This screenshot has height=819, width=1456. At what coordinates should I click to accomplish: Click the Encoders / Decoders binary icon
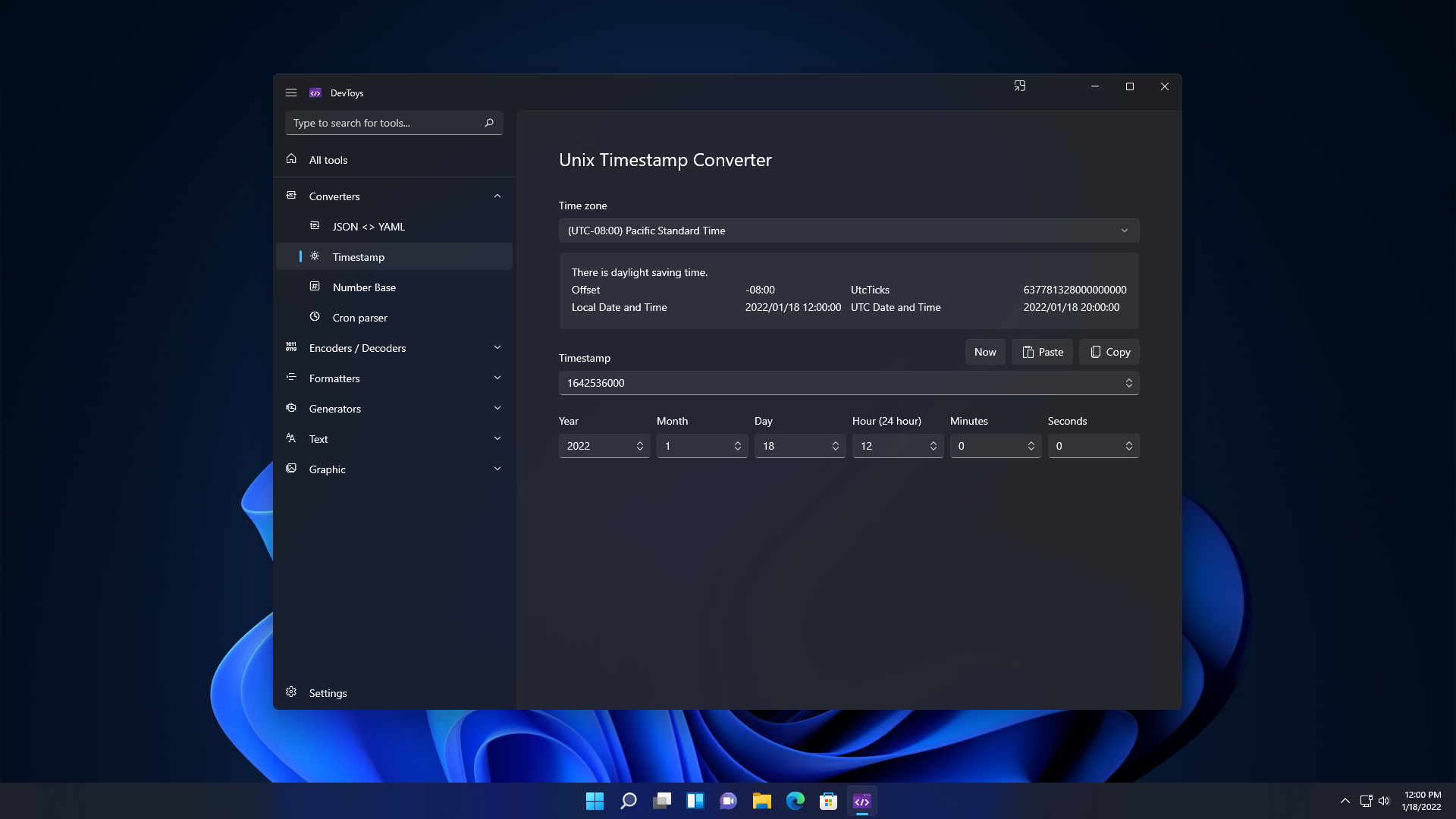[x=291, y=347]
